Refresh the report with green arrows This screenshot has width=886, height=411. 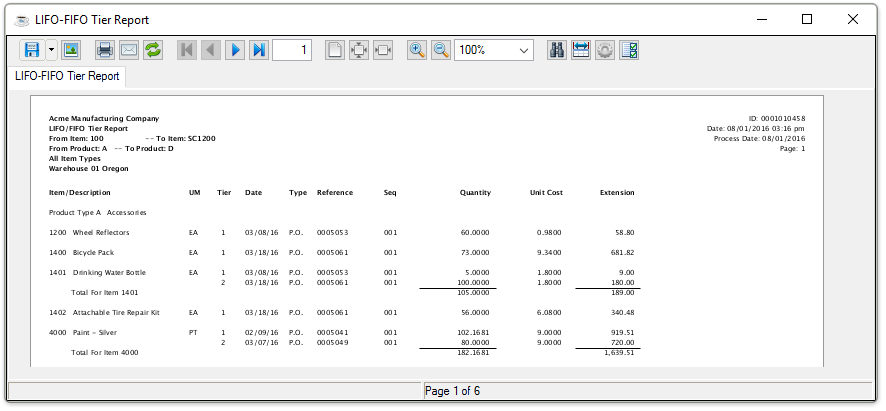coord(153,50)
